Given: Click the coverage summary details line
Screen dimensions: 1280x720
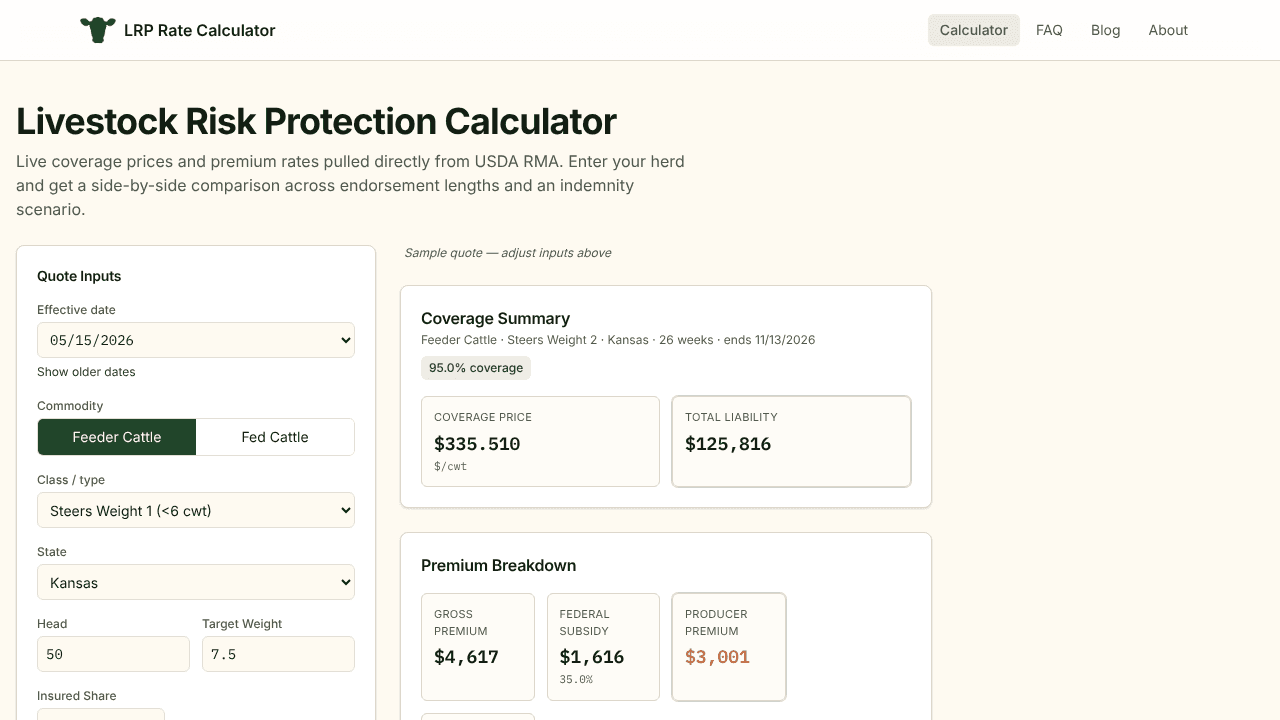Looking at the screenshot, I should pos(618,340).
